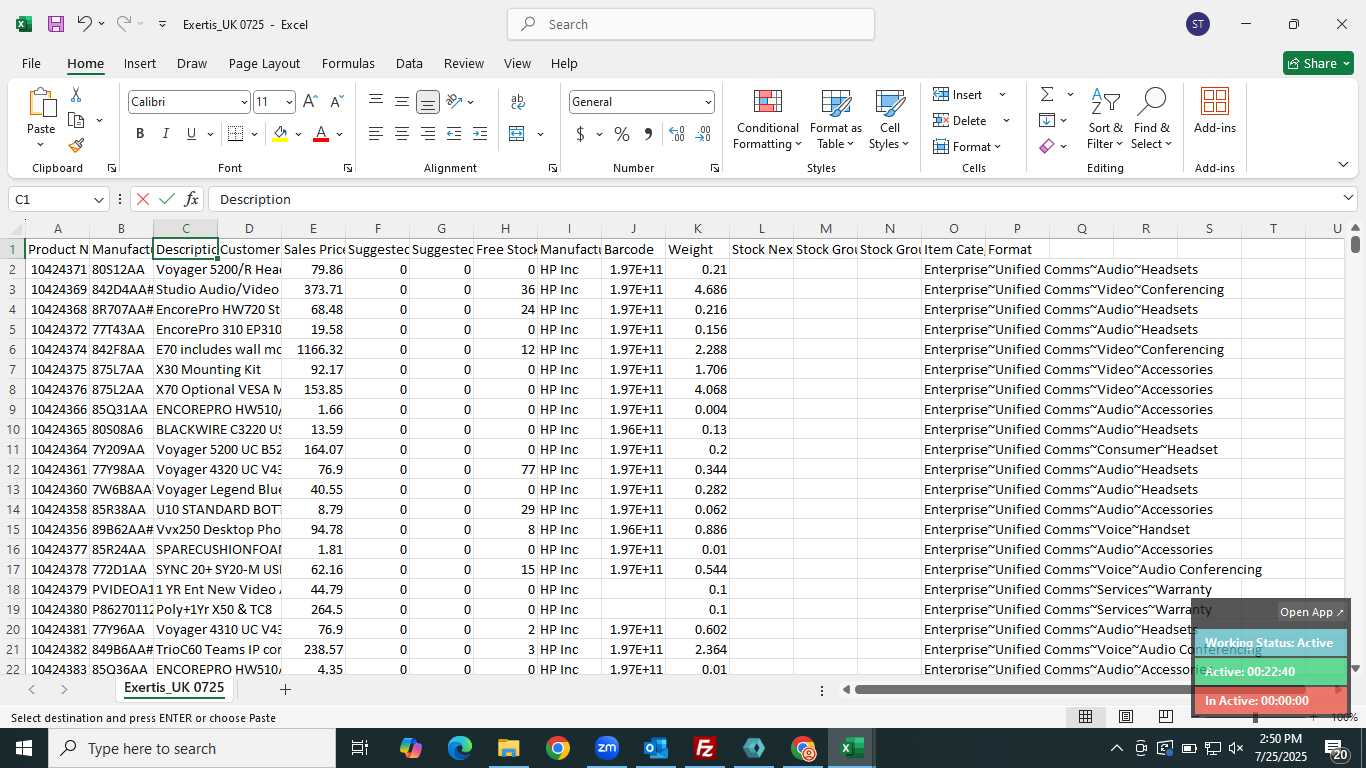
Task: Switch to Page Layout view in status bar
Action: (x=1126, y=716)
